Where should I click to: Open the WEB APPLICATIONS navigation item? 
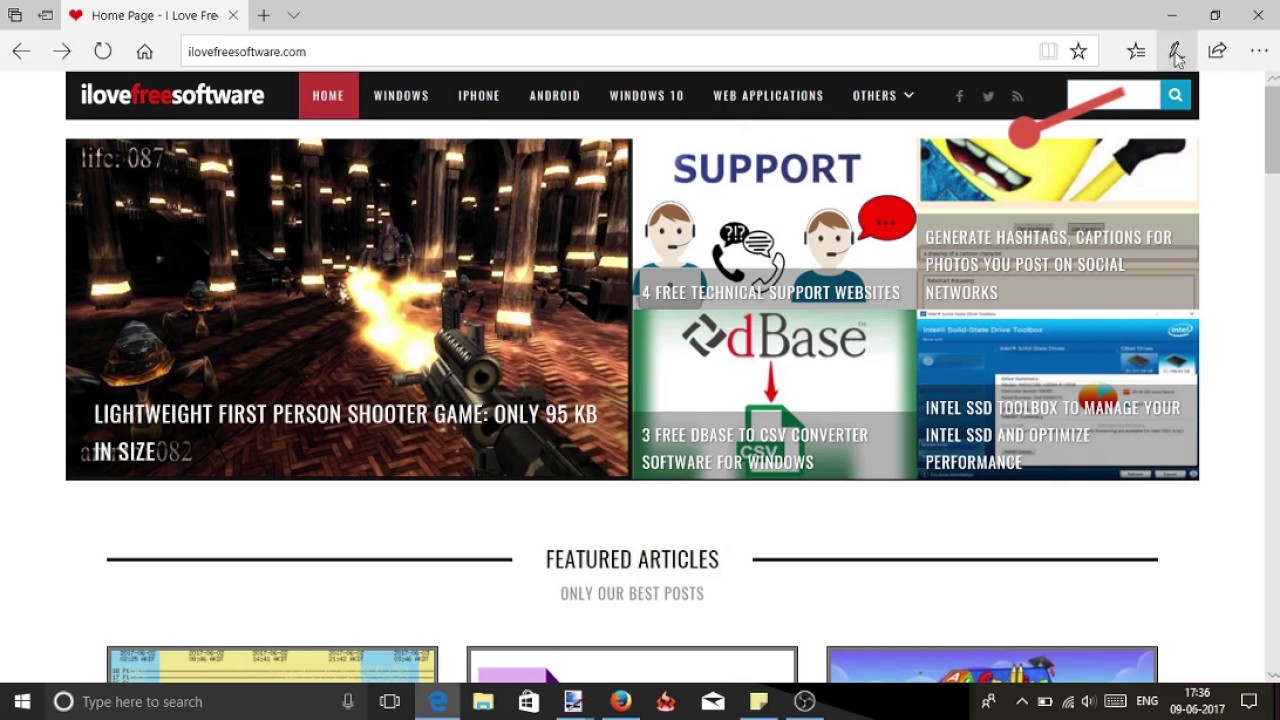coord(768,95)
